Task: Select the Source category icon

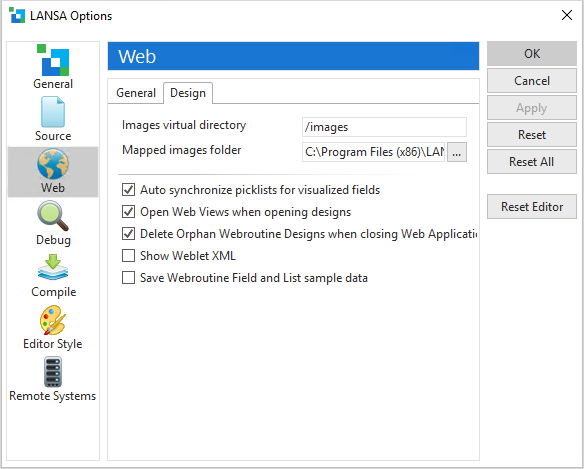Action: point(53,112)
